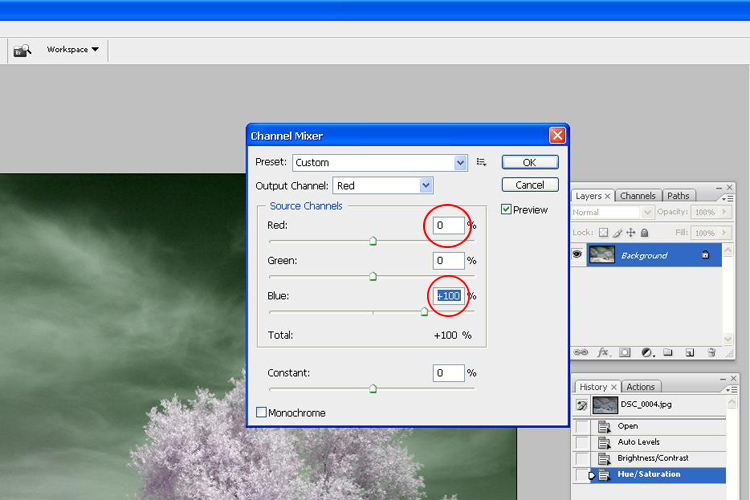Image resolution: width=750 pixels, height=500 pixels.
Task: Click the add layer mask icon
Action: pos(625,352)
